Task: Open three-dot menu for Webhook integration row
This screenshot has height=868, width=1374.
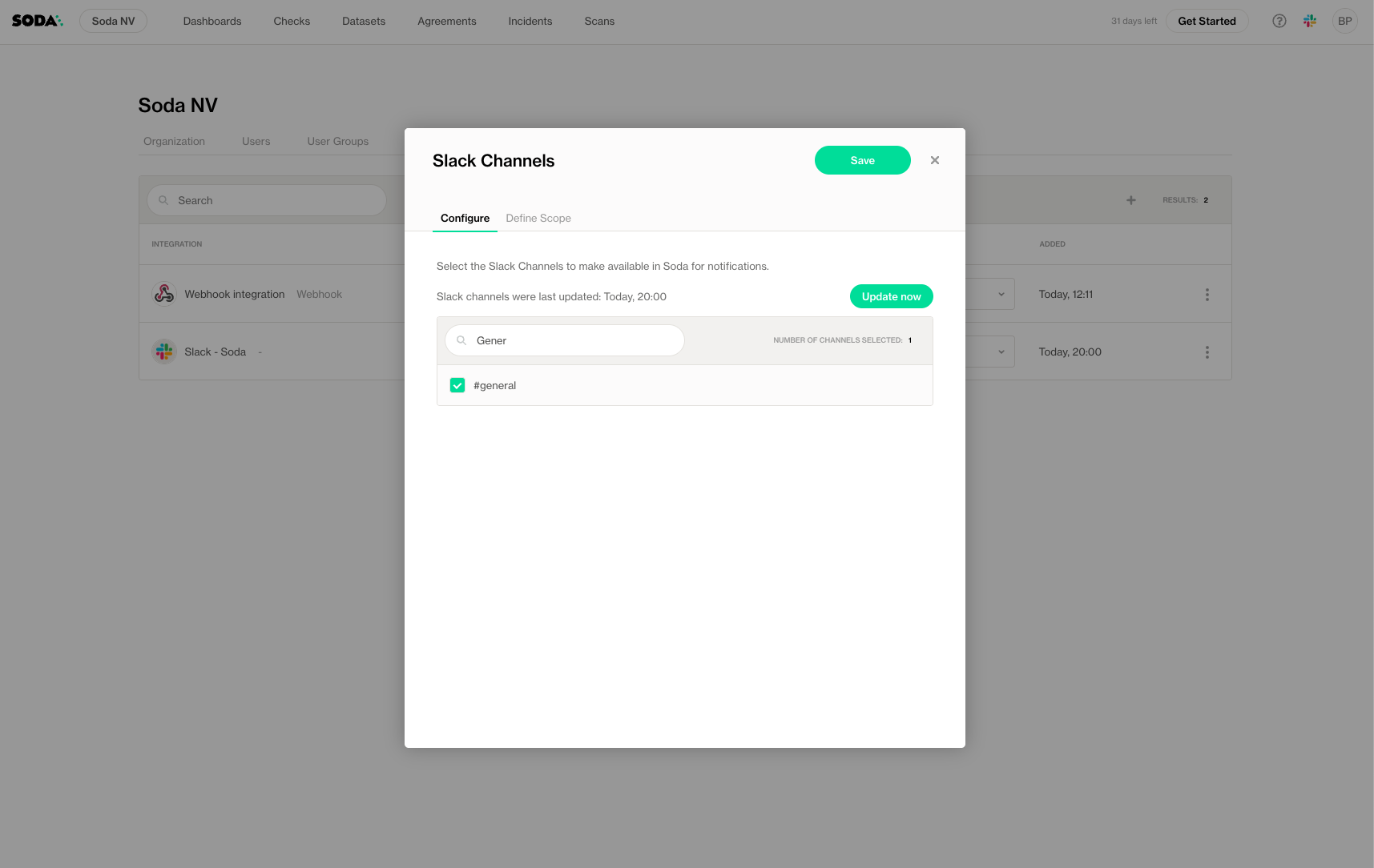Action: click(x=1207, y=295)
